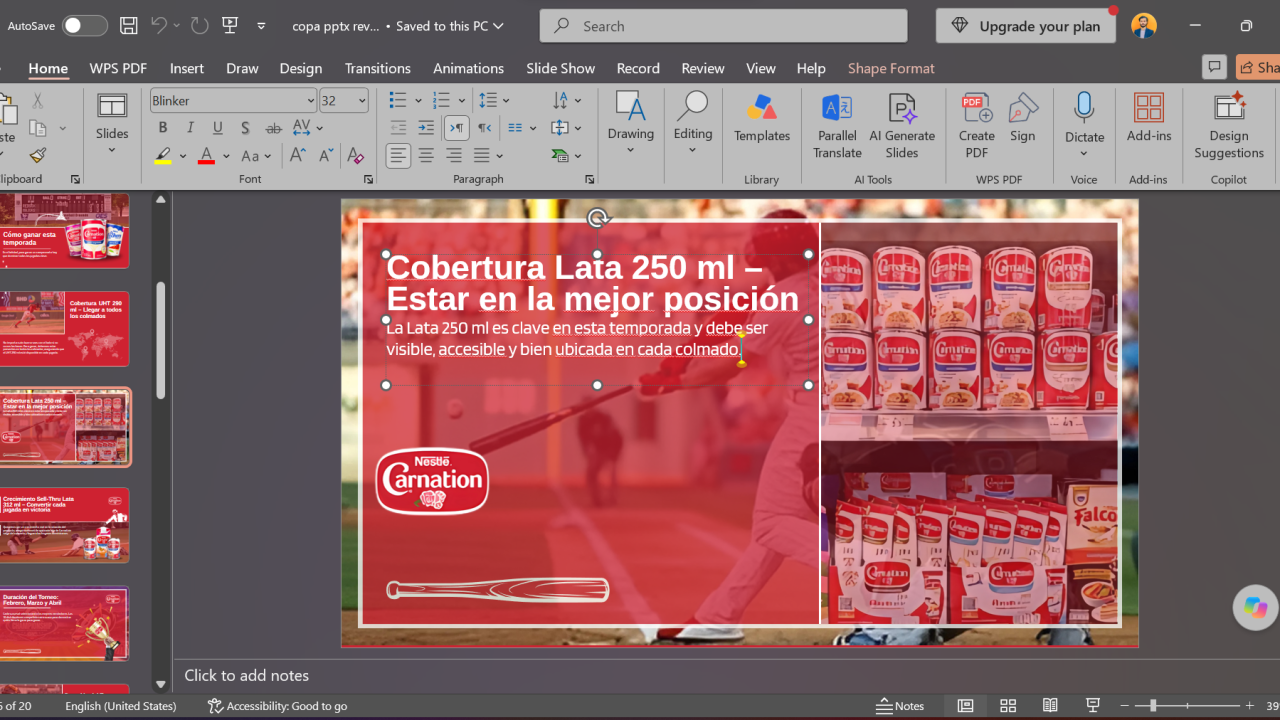1280x720 pixels.
Task: Expand the Slides dropdown
Action: (x=112, y=151)
